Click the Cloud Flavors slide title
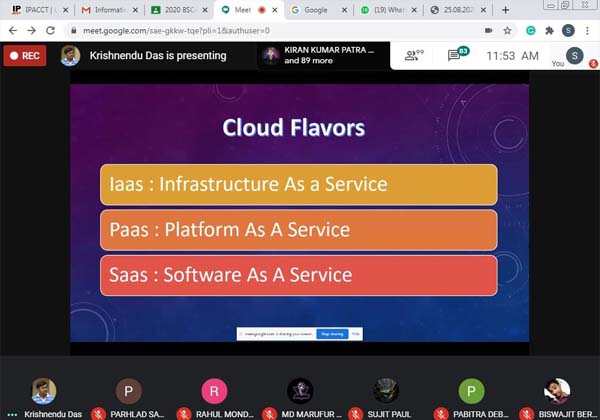This screenshot has width=600, height=420. (x=293, y=127)
